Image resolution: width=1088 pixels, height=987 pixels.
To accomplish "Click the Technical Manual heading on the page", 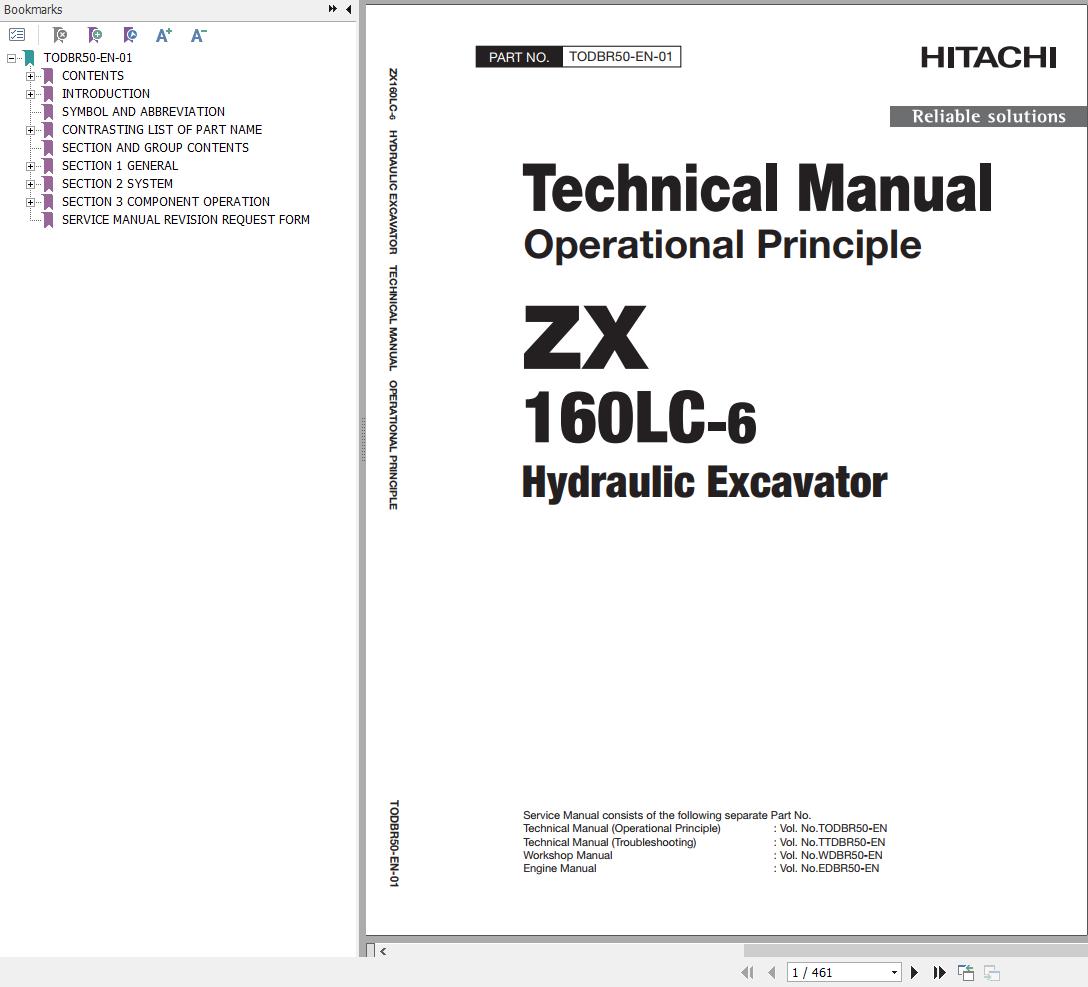I will click(757, 188).
